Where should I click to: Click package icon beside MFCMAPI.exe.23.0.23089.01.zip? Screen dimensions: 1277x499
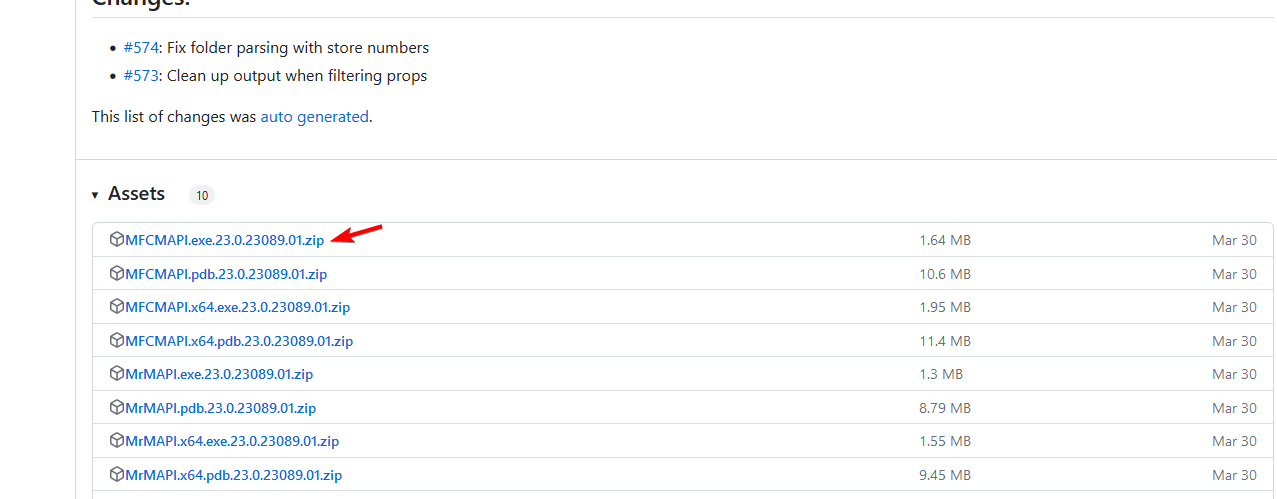tap(116, 240)
